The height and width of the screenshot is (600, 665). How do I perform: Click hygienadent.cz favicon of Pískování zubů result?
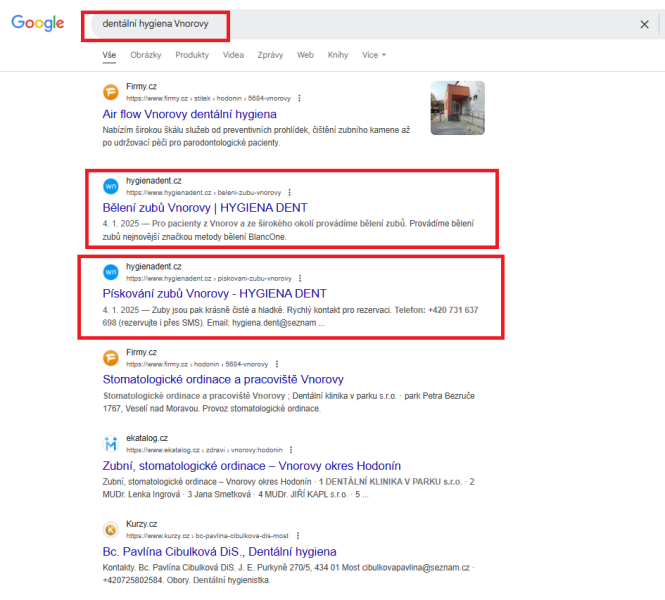[x=111, y=272]
